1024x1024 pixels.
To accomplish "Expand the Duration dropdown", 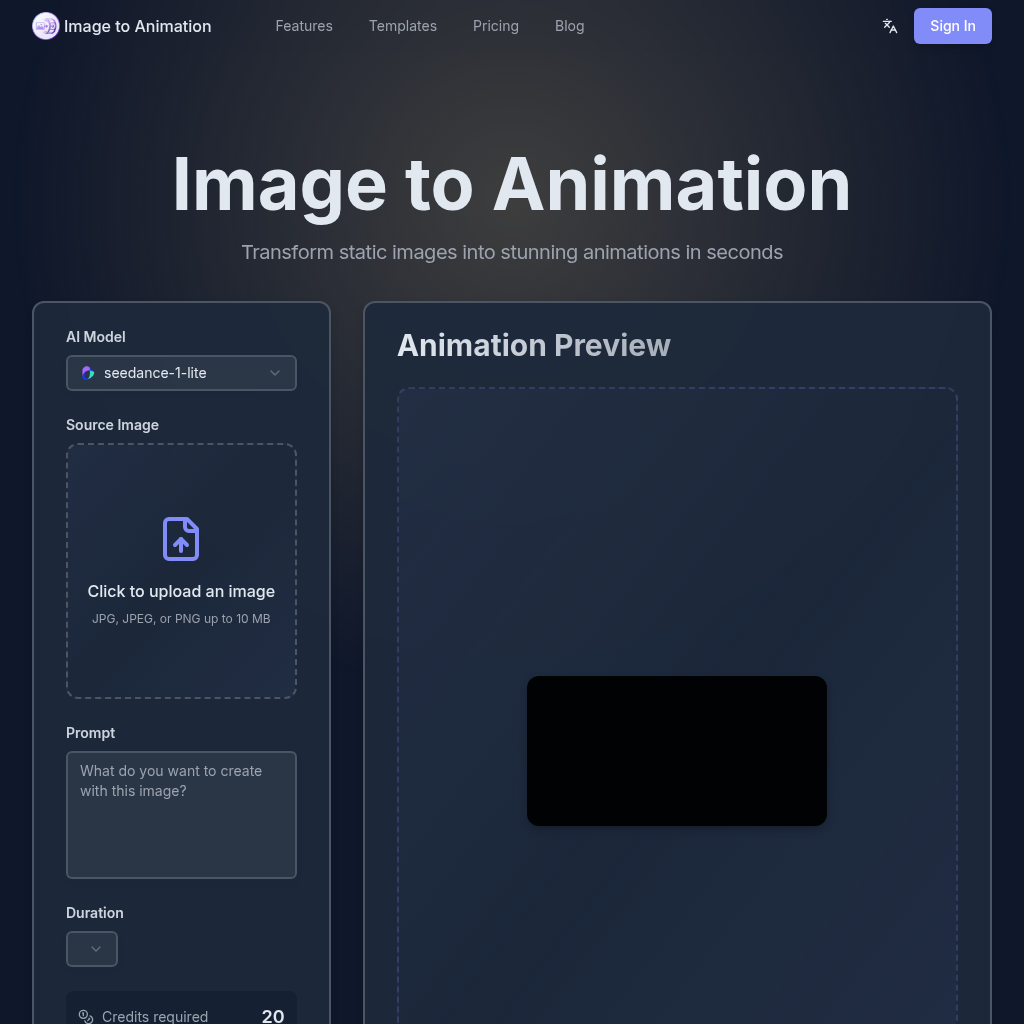I will (x=91, y=948).
